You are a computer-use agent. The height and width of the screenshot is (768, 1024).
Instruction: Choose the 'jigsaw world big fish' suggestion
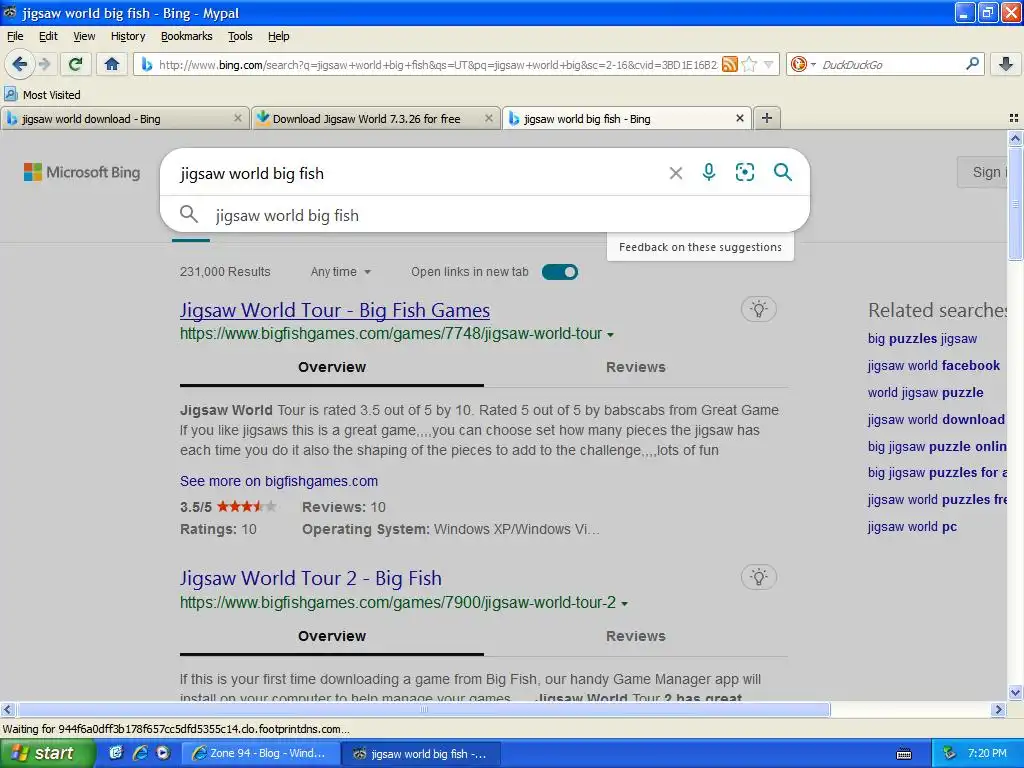pyautogui.click(x=485, y=215)
